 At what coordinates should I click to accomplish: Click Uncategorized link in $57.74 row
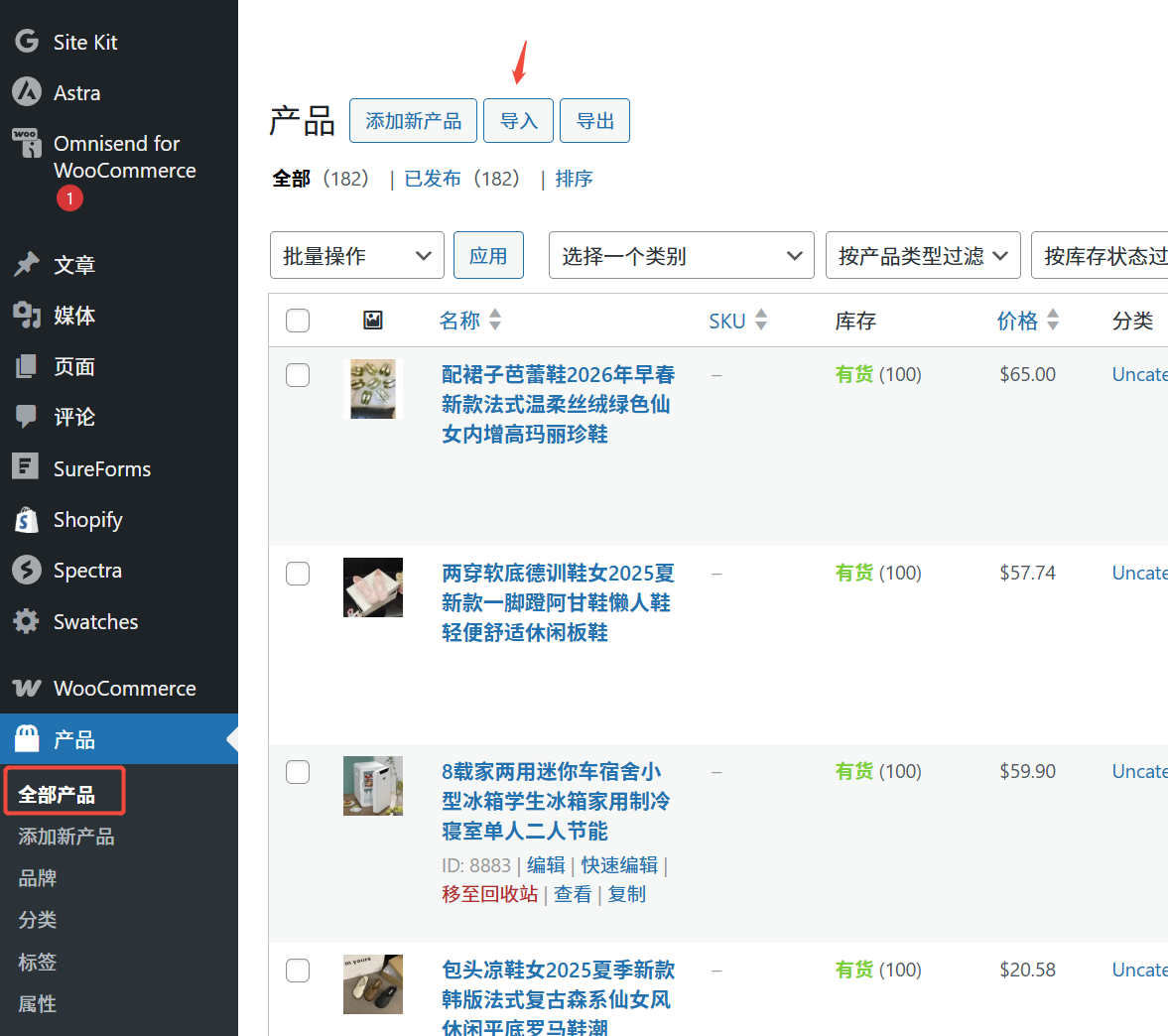pos(1139,573)
